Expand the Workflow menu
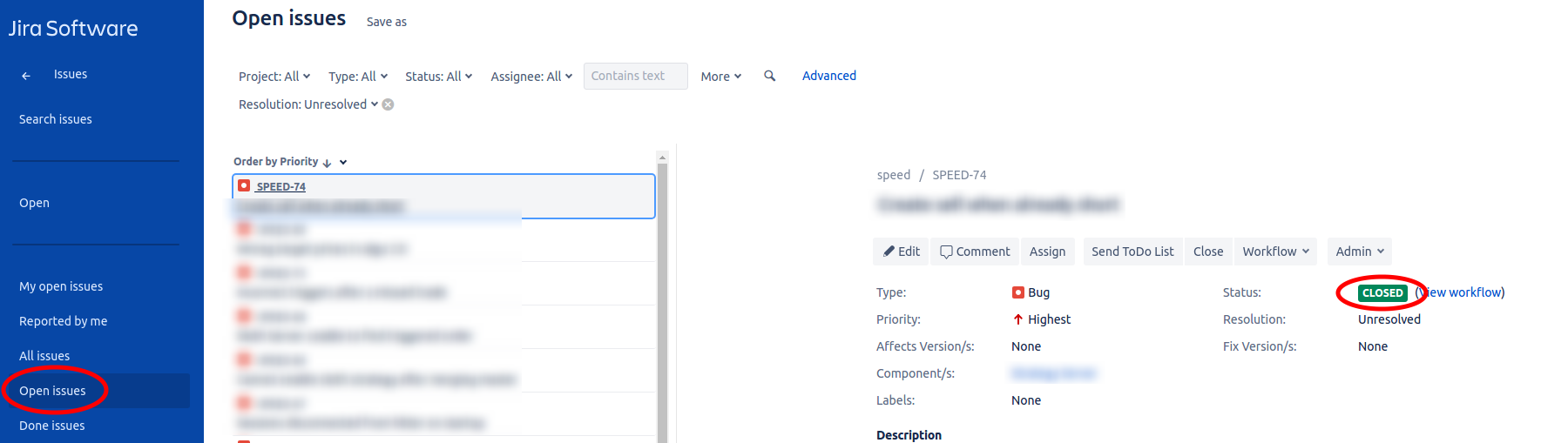The width and height of the screenshot is (1568, 443). 1276,252
